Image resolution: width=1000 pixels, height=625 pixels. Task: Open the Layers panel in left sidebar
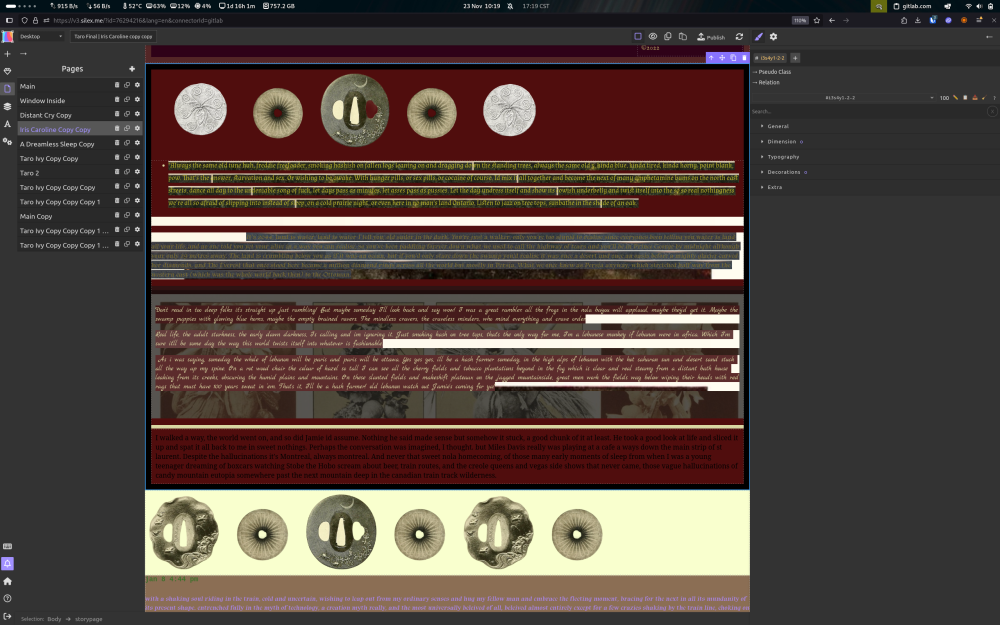click(7, 106)
